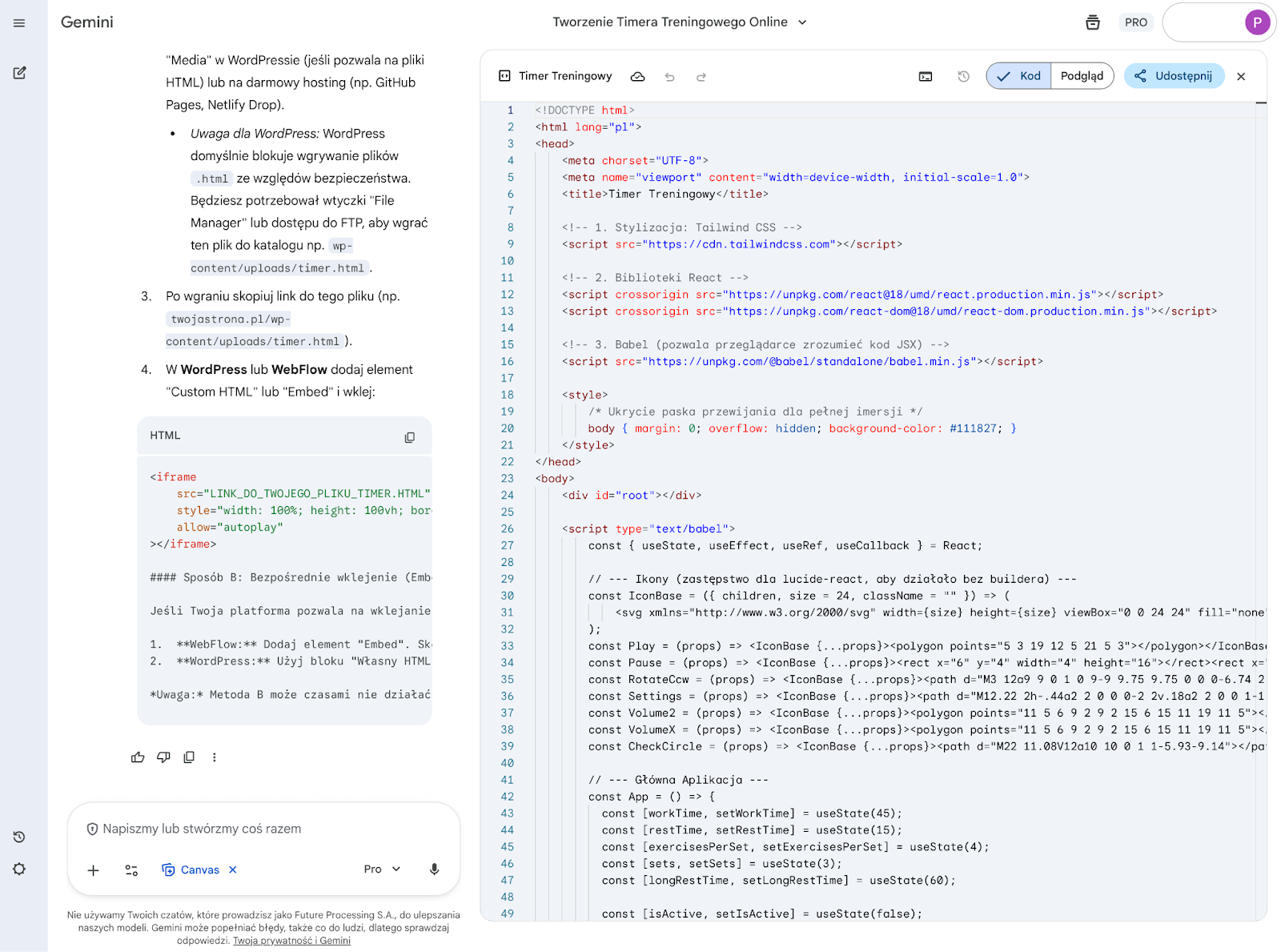Open the tools sliders icon
1281x952 pixels.
[132, 870]
